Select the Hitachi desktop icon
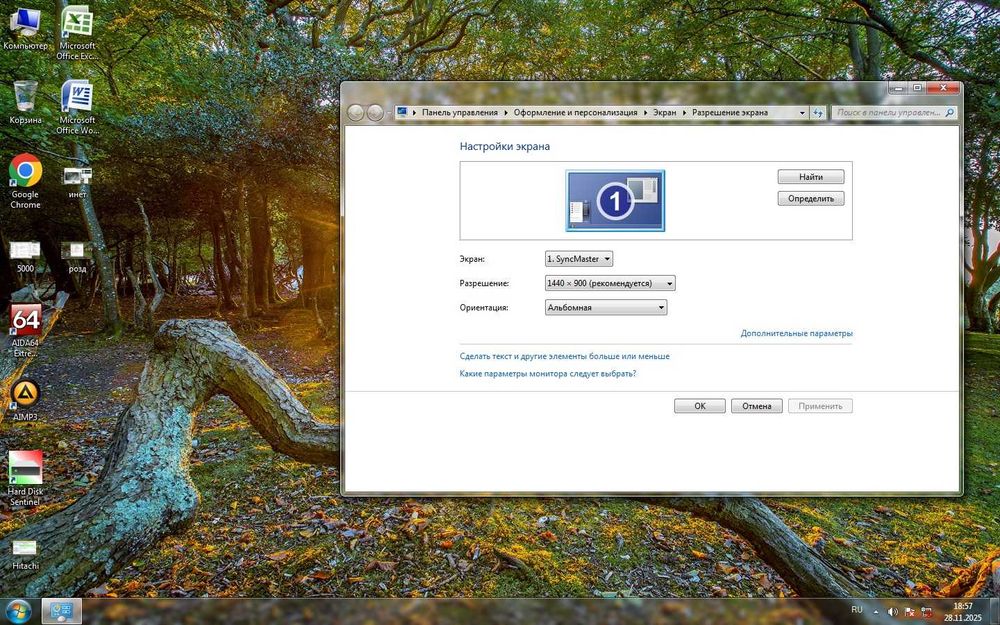 (x=26, y=554)
